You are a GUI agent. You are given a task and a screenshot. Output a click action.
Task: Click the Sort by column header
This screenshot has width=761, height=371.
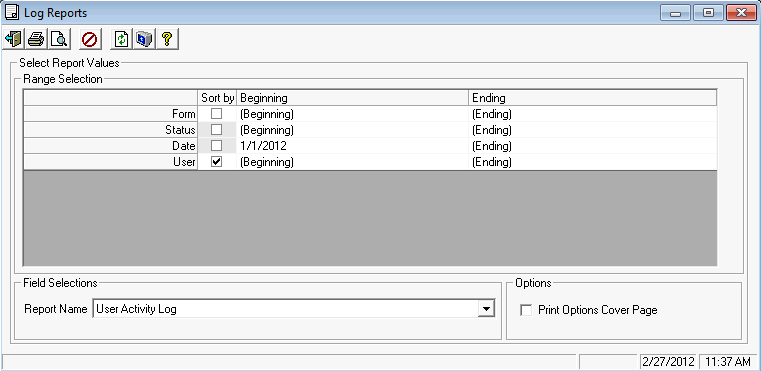pos(217,98)
